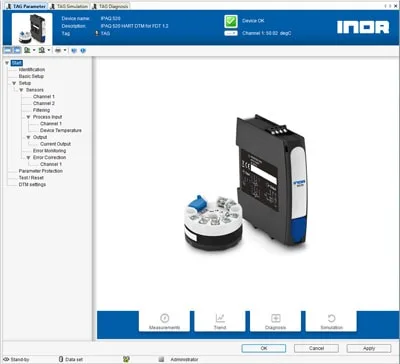Select Channel 2 under Sensors
This screenshot has height=364, width=400.
coord(44,103)
